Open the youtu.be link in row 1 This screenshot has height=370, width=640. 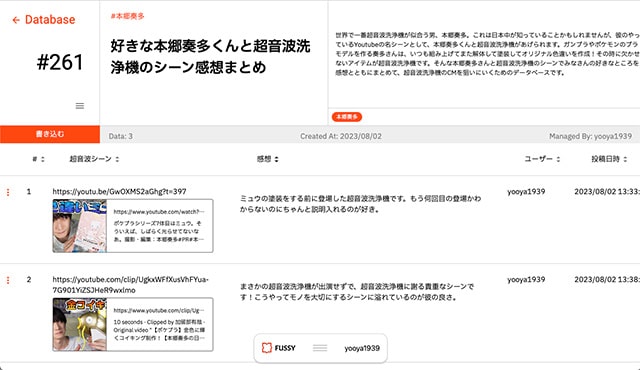coord(119,191)
